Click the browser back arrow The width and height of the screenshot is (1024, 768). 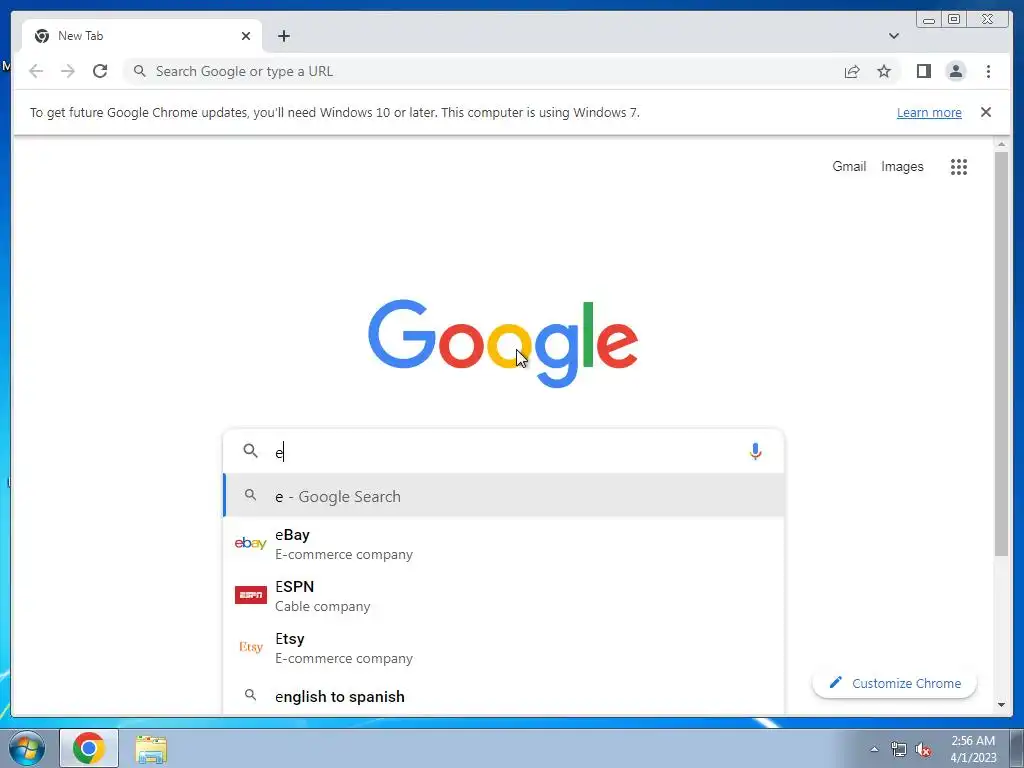(36, 71)
